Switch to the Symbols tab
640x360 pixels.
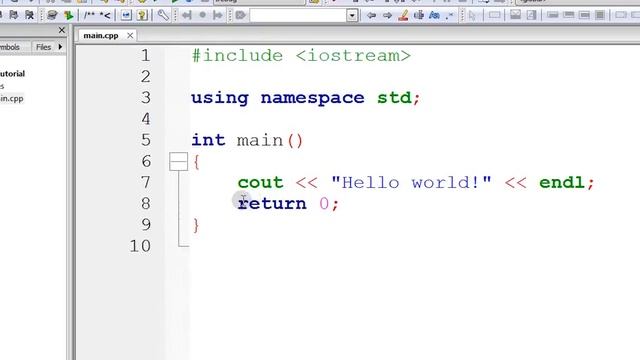10,47
